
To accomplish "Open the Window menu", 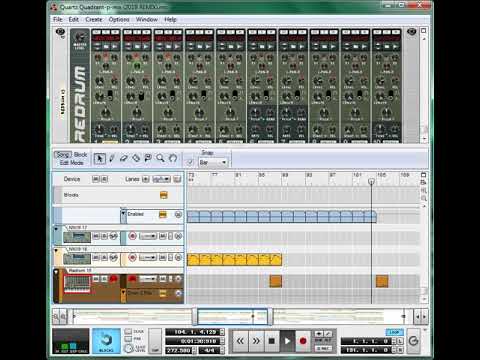I will (x=147, y=19).
